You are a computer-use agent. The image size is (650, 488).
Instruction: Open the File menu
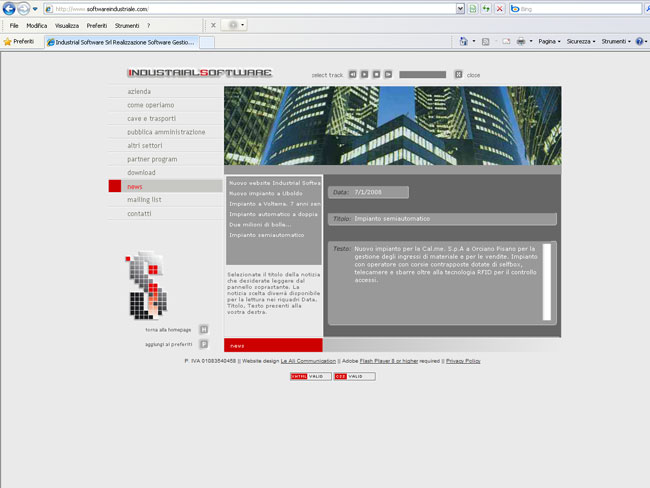click(14, 26)
